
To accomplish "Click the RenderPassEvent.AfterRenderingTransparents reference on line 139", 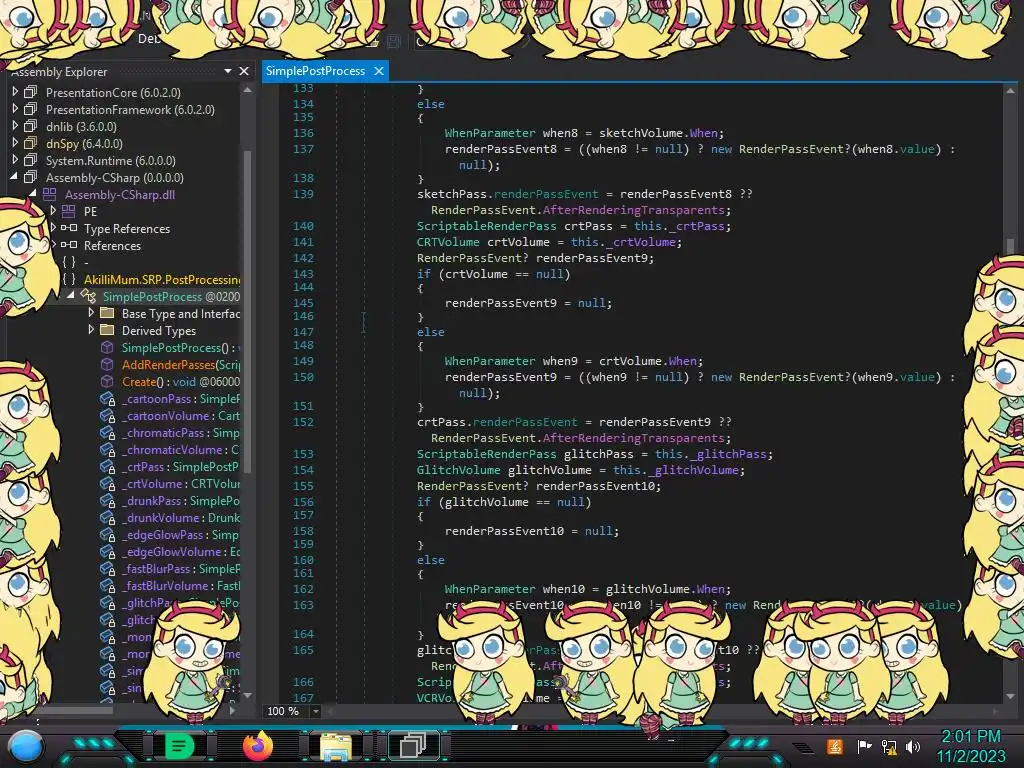I will point(577,210).
